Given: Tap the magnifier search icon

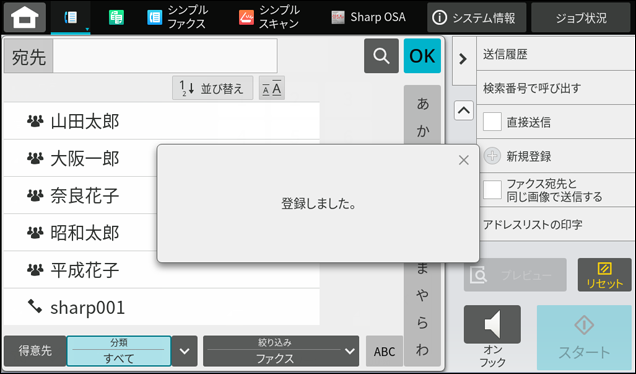Looking at the screenshot, I should (x=381, y=56).
